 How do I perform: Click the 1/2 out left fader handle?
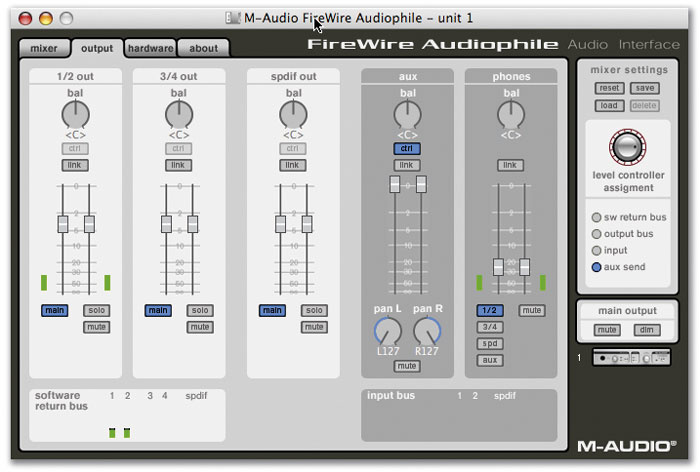tap(63, 224)
